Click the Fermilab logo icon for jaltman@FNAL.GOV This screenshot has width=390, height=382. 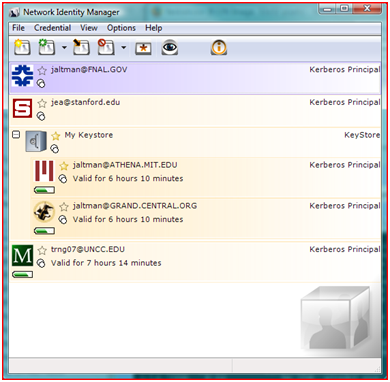tap(22, 75)
